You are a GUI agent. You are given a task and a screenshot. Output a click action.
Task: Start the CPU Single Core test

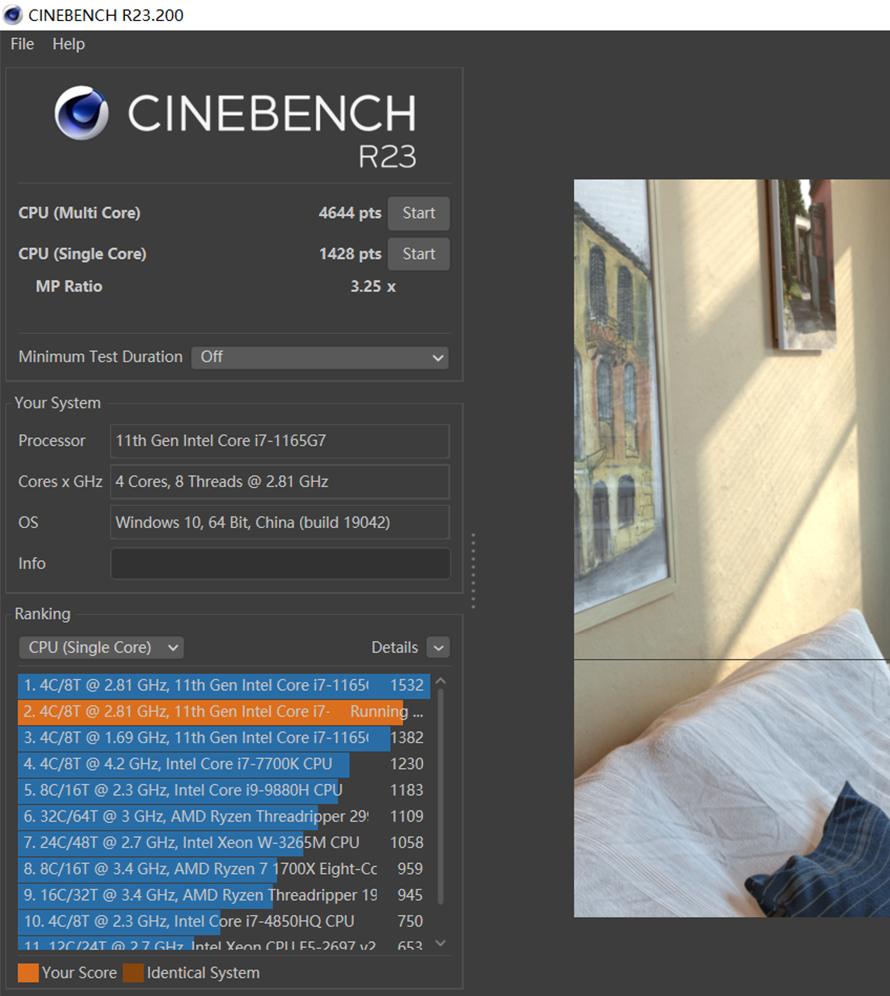[x=418, y=254]
